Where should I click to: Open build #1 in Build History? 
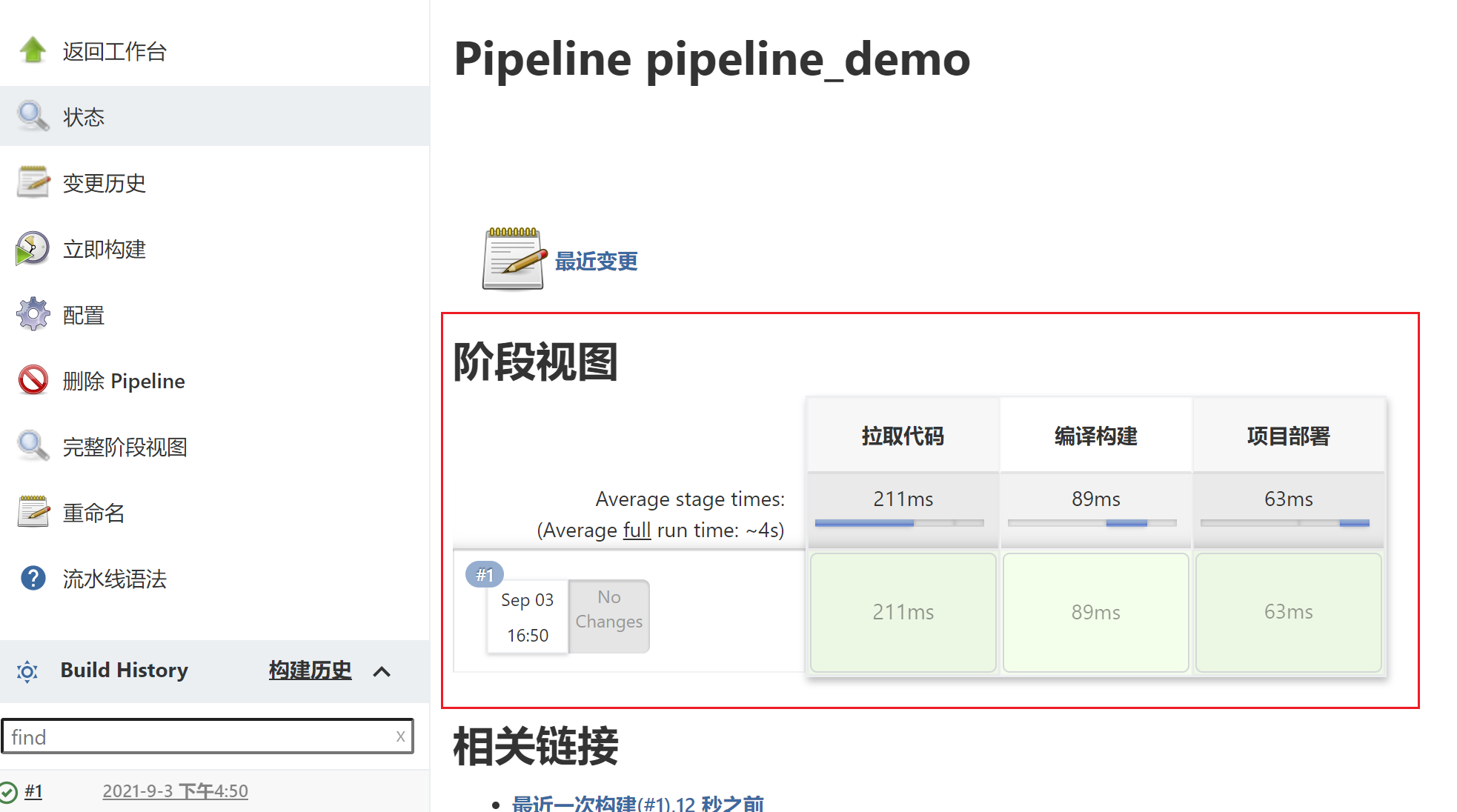coord(34,791)
